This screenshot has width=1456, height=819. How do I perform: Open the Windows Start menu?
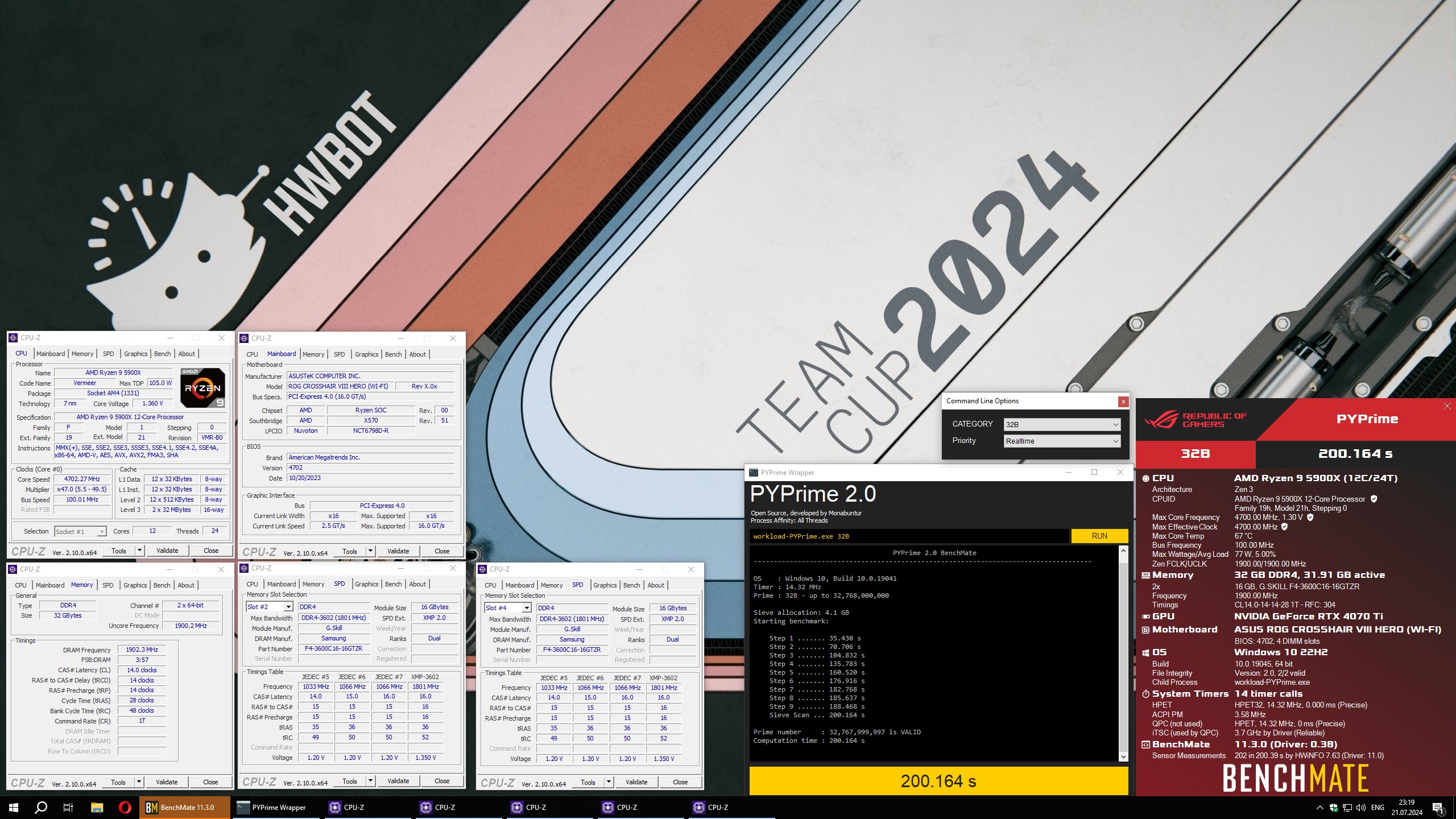[14, 808]
